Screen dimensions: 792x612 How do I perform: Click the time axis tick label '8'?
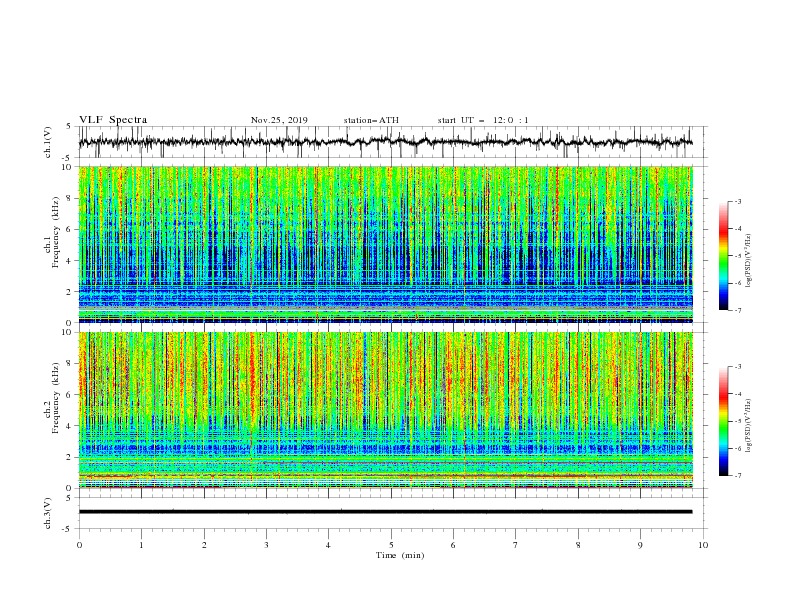[578, 545]
